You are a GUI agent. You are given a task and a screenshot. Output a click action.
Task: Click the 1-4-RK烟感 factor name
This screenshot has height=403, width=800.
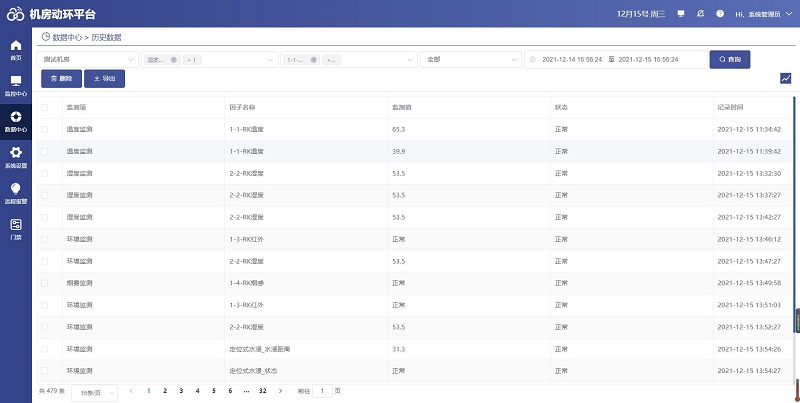246,283
